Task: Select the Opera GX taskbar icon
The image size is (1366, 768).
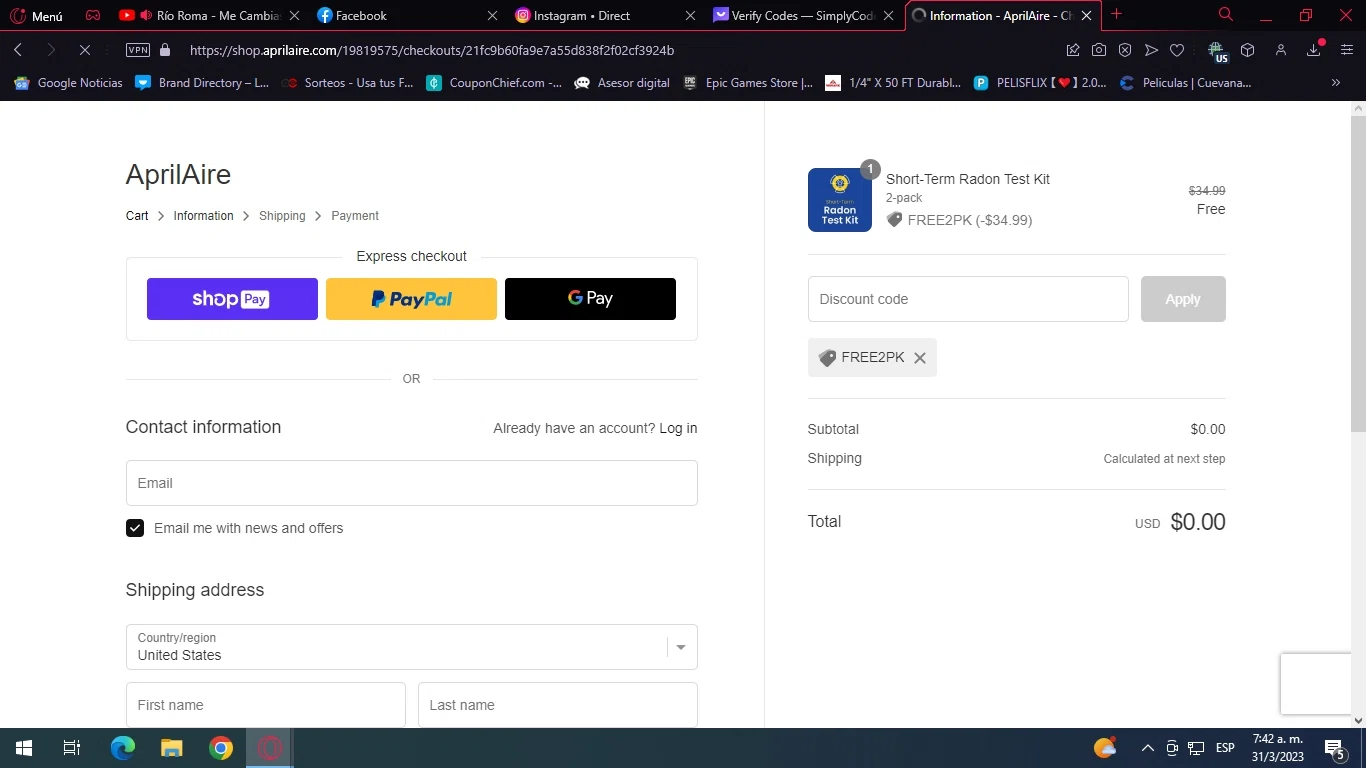Action: pyautogui.click(x=270, y=748)
